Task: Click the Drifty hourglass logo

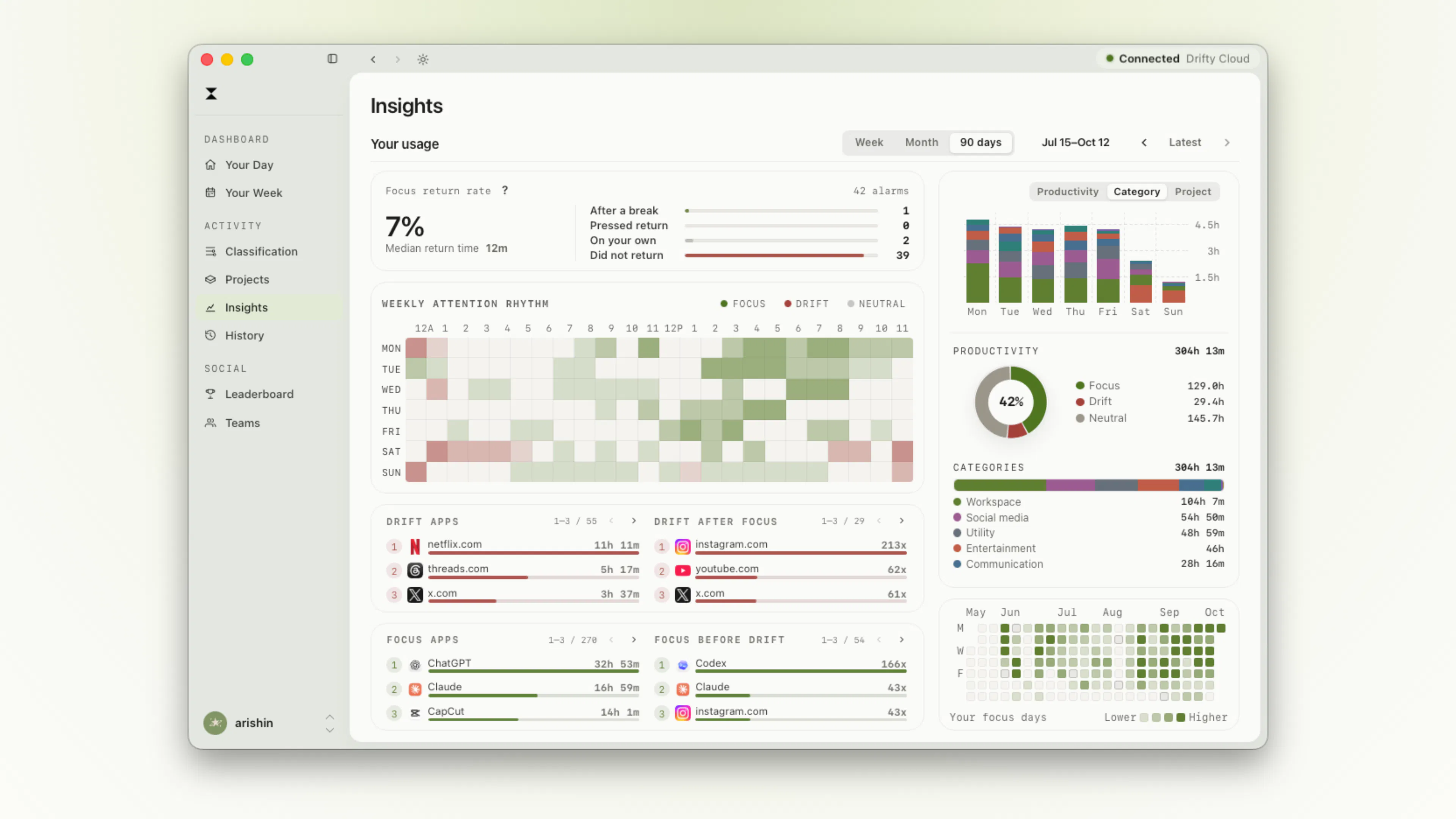Action: pos(211,94)
